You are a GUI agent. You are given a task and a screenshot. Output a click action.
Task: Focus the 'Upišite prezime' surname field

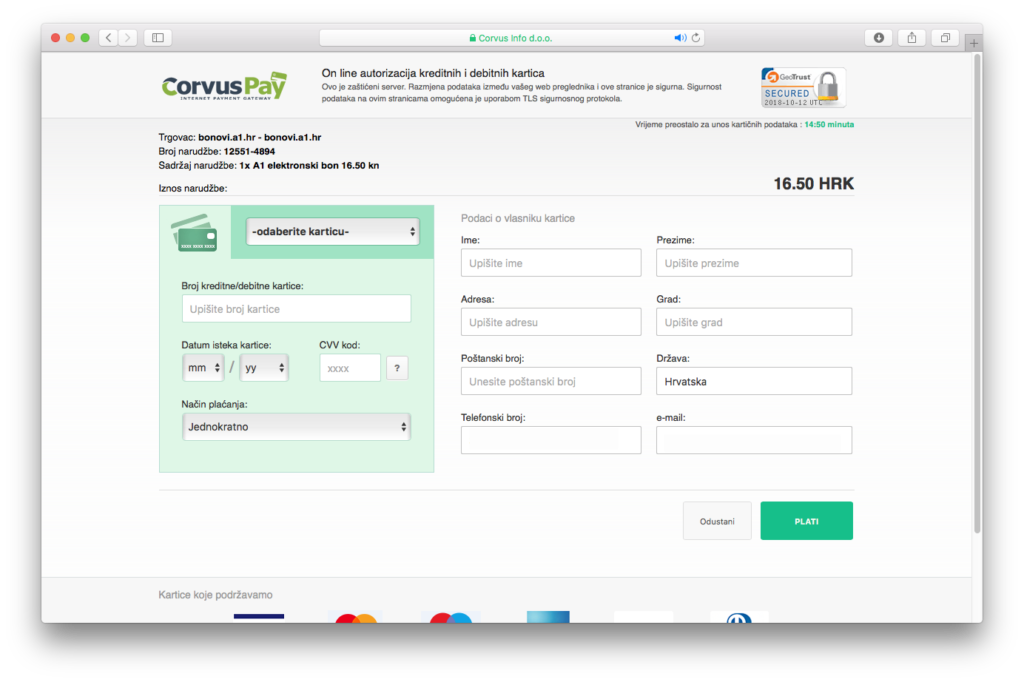[x=754, y=263]
